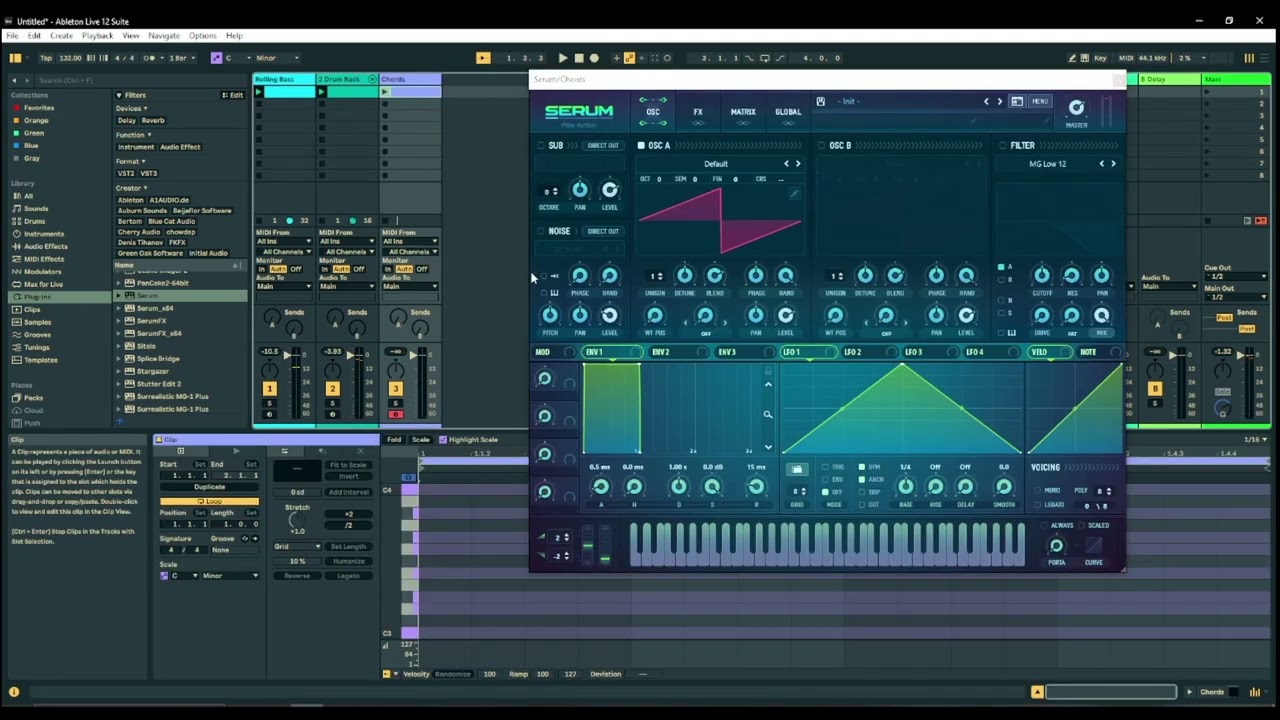Set Chords track monitor to Off

[421, 269]
